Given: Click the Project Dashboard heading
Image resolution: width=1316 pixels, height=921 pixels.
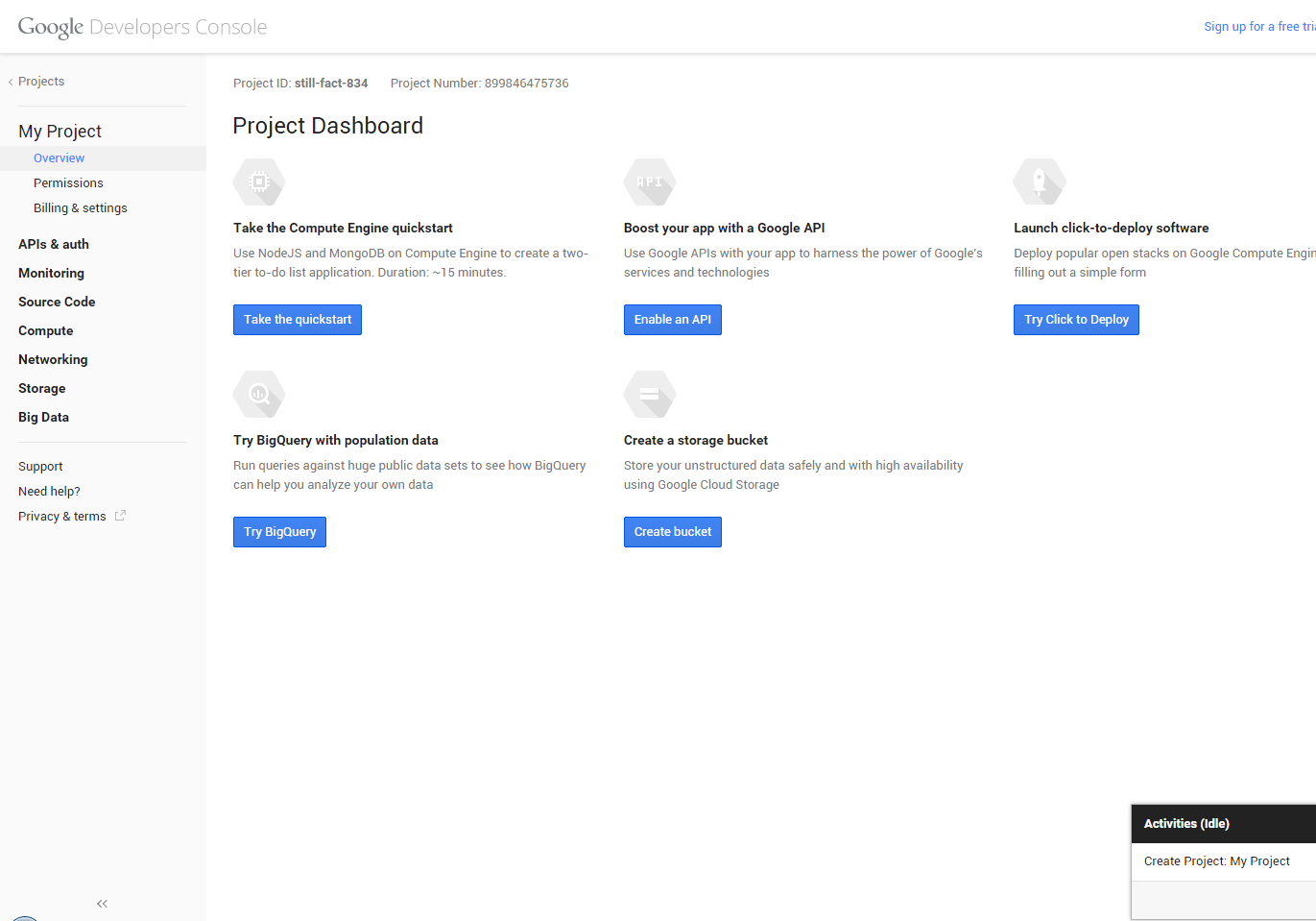Looking at the screenshot, I should 328,126.
